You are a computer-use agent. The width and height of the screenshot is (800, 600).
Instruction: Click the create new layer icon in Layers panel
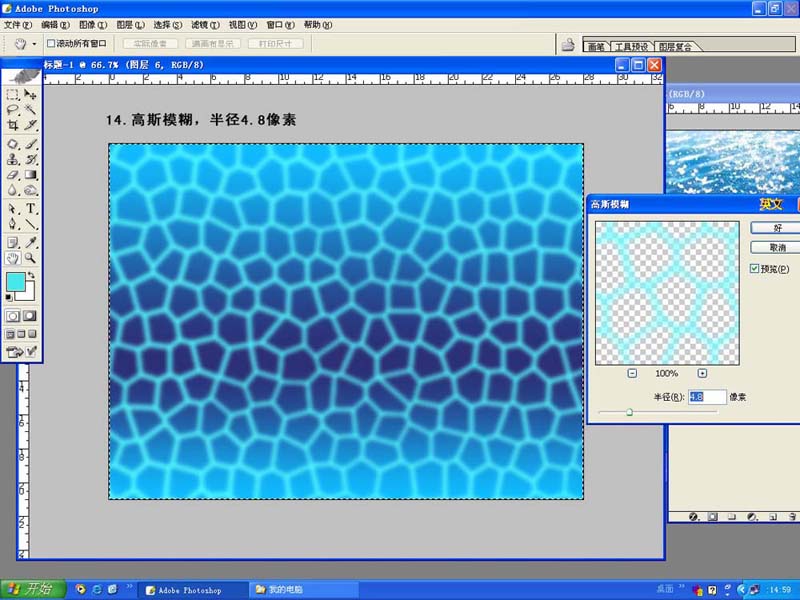click(772, 517)
